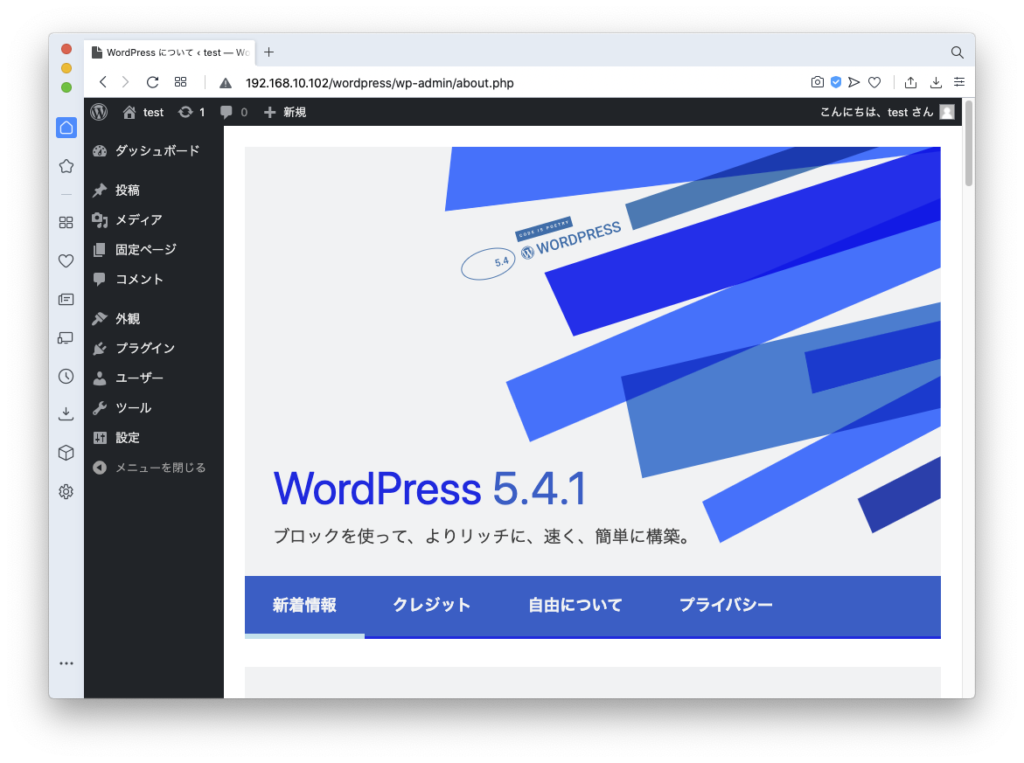Click the snapshot camera icon in address bar
Image resolution: width=1024 pixels, height=763 pixels.
817,83
